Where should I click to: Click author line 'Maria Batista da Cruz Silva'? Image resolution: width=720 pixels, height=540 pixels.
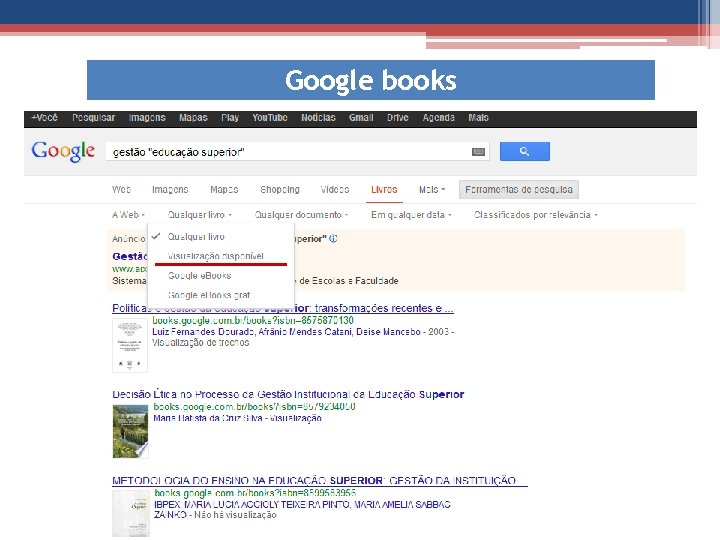point(208,418)
